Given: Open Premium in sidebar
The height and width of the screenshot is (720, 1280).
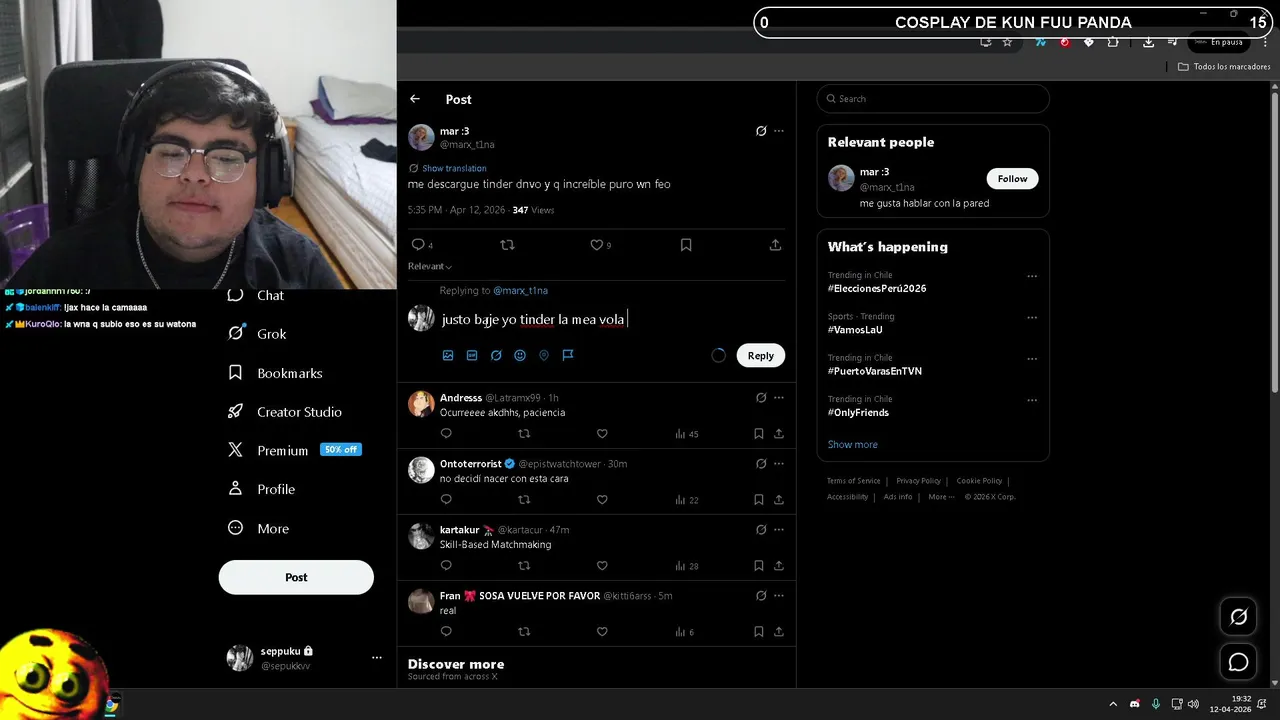Looking at the screenshot, I should (x=294, y=451).
